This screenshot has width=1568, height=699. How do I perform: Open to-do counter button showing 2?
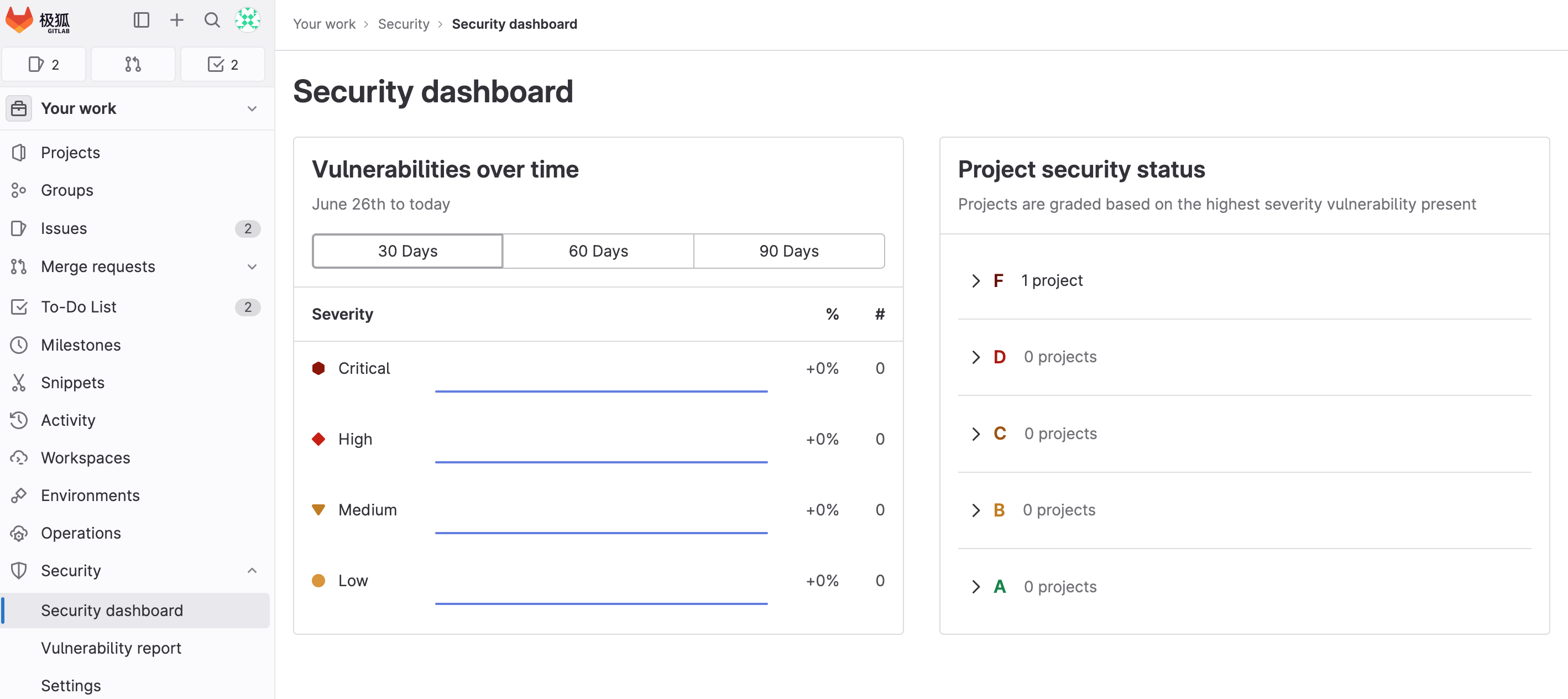click(x=223, y=65)
